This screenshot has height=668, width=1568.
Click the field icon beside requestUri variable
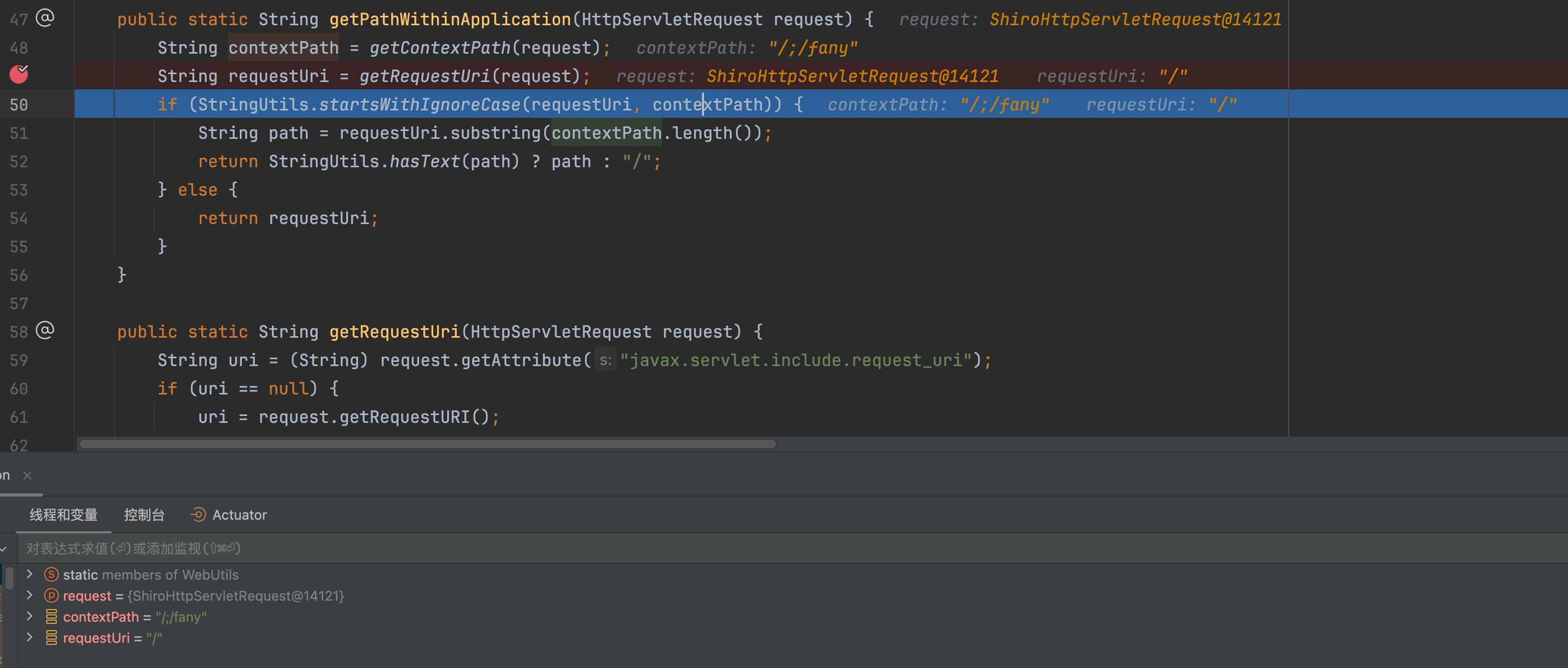pyautogui.click(x=52, y=637)
